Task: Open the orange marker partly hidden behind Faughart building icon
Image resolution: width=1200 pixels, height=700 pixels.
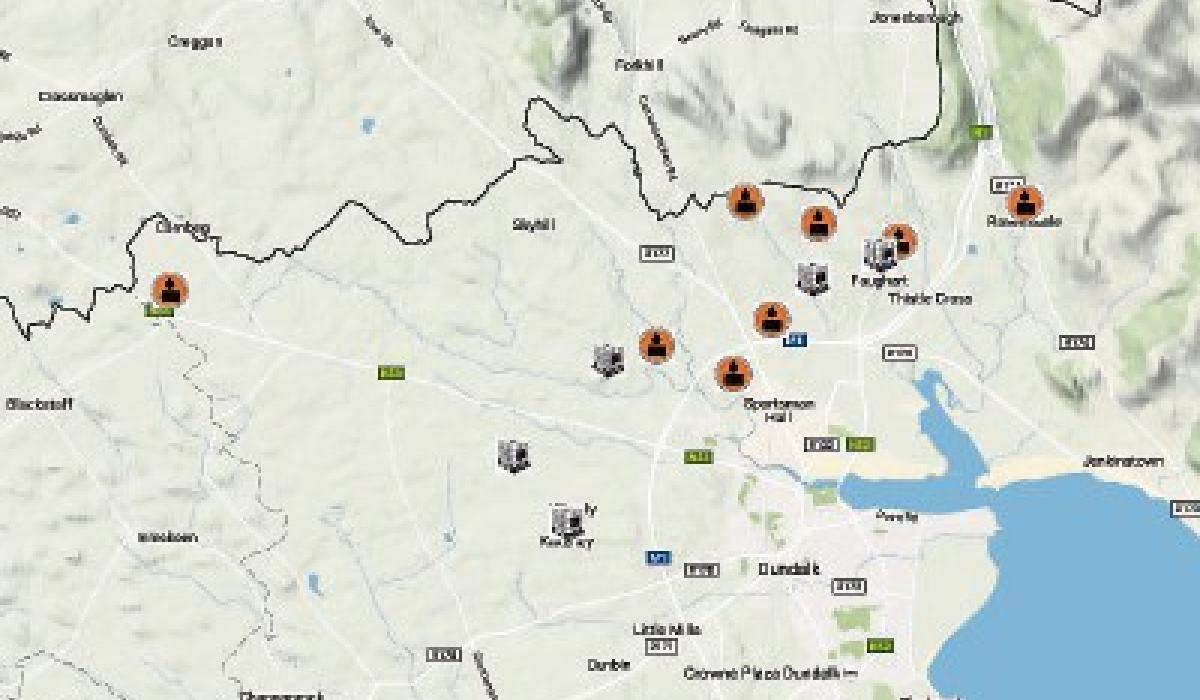Action: click(x=900, y=240)
